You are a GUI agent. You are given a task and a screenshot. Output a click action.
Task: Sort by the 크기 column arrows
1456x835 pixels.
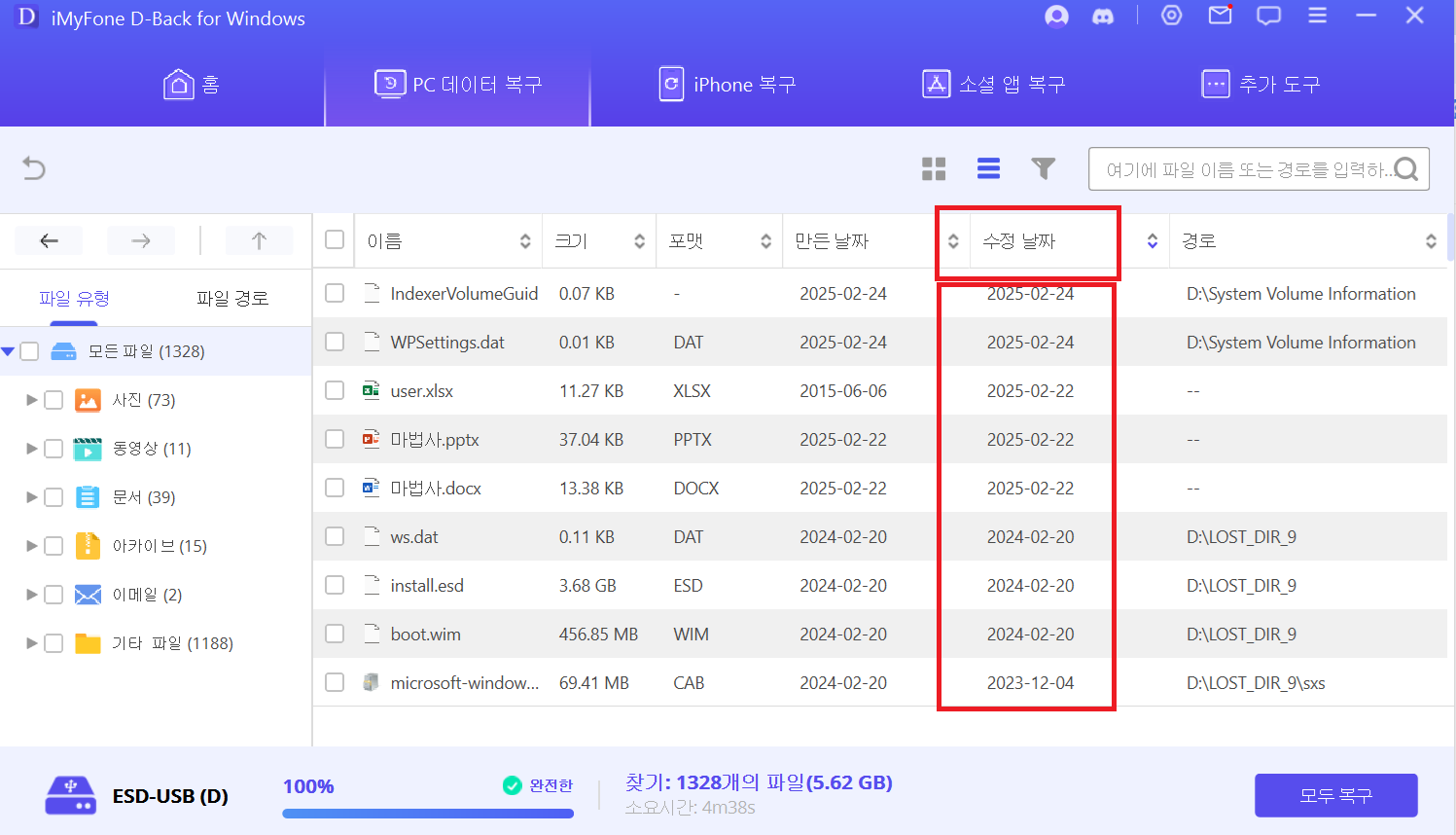click(x=639, y=241)
